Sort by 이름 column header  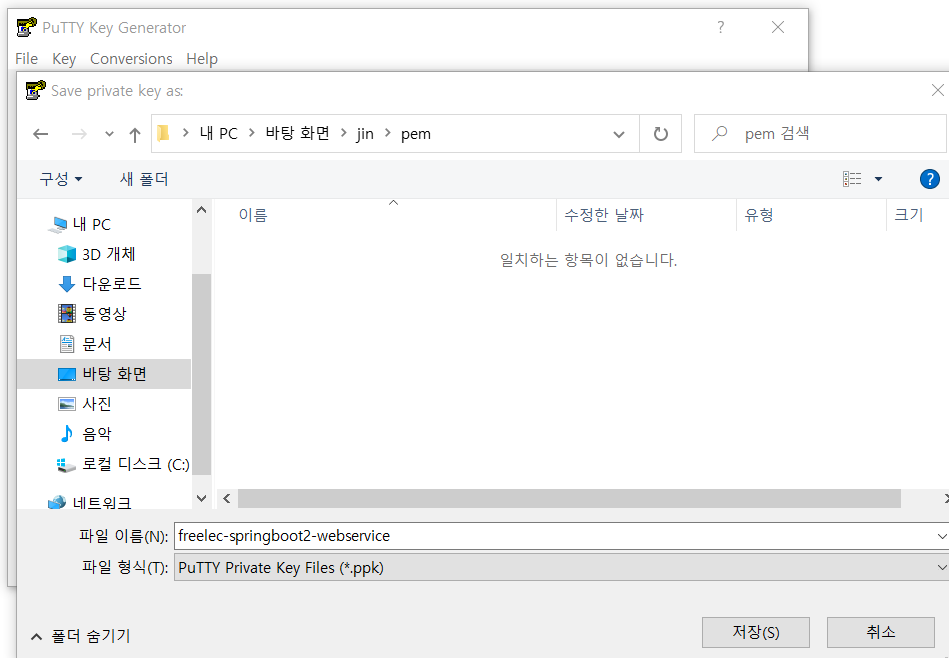tap(253, 215)
